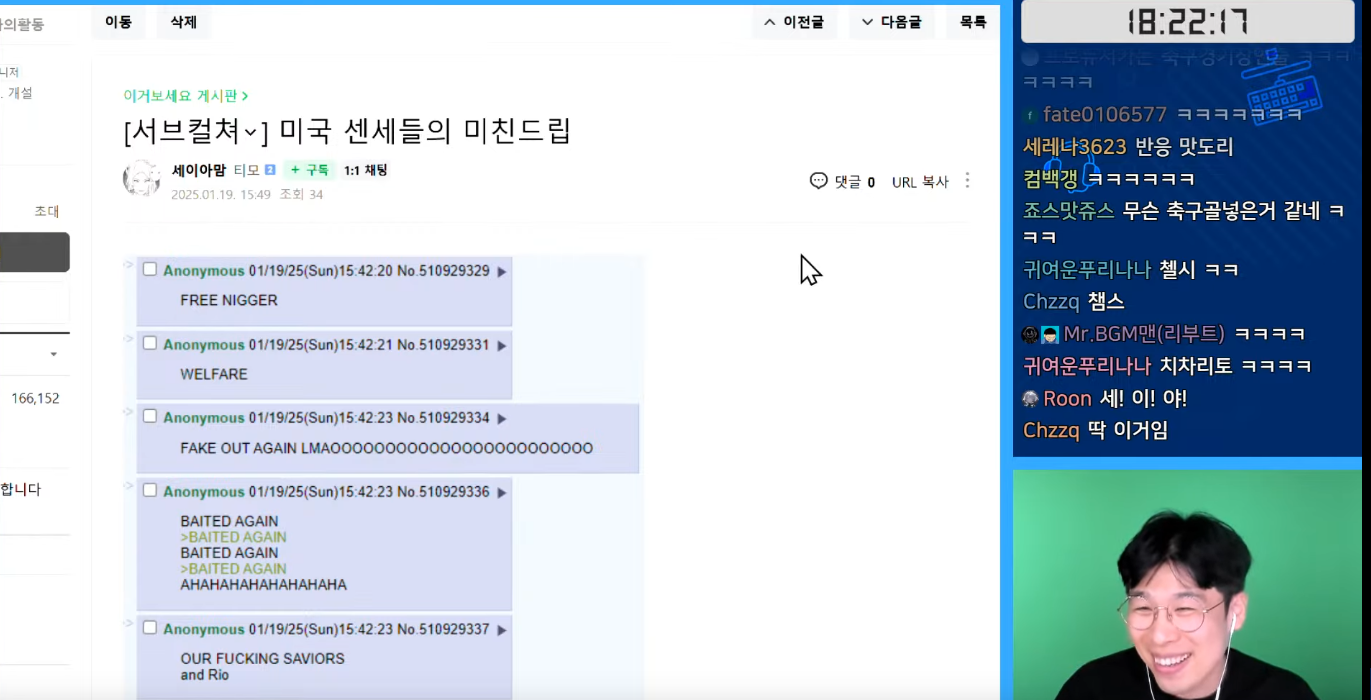Expand the arrow after No.510929336
The width and height of the screenshot is (1371, 700).
502,492
